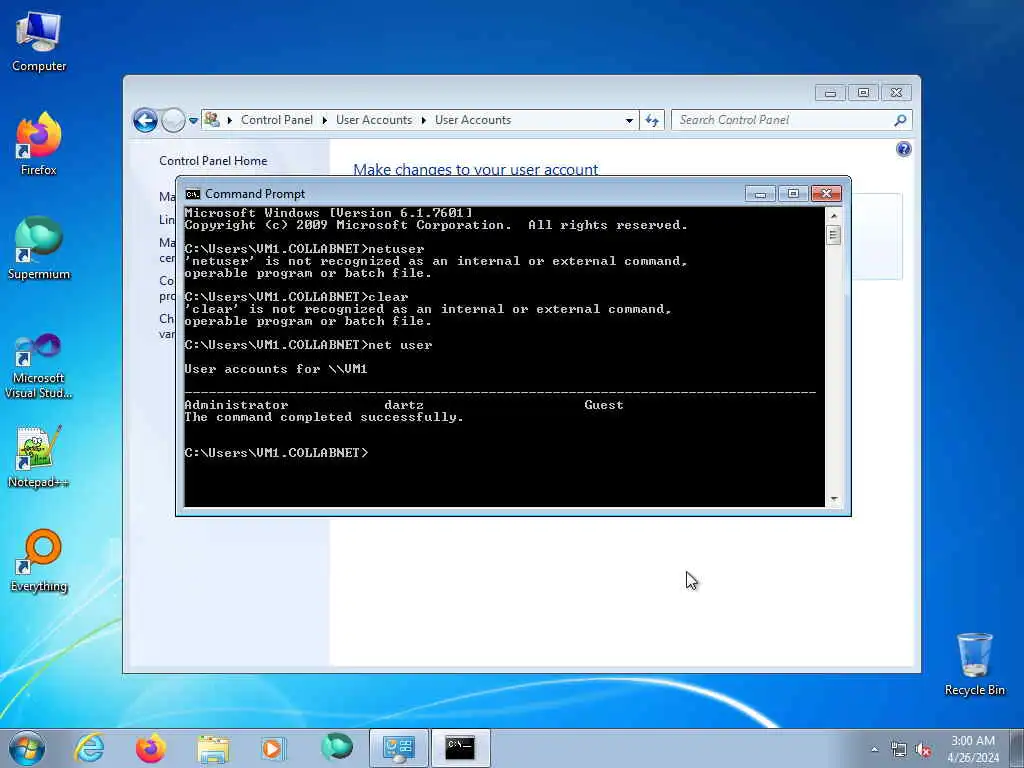
Task: Click the Command Prompt title bar icon
Action: click(193, 194)
